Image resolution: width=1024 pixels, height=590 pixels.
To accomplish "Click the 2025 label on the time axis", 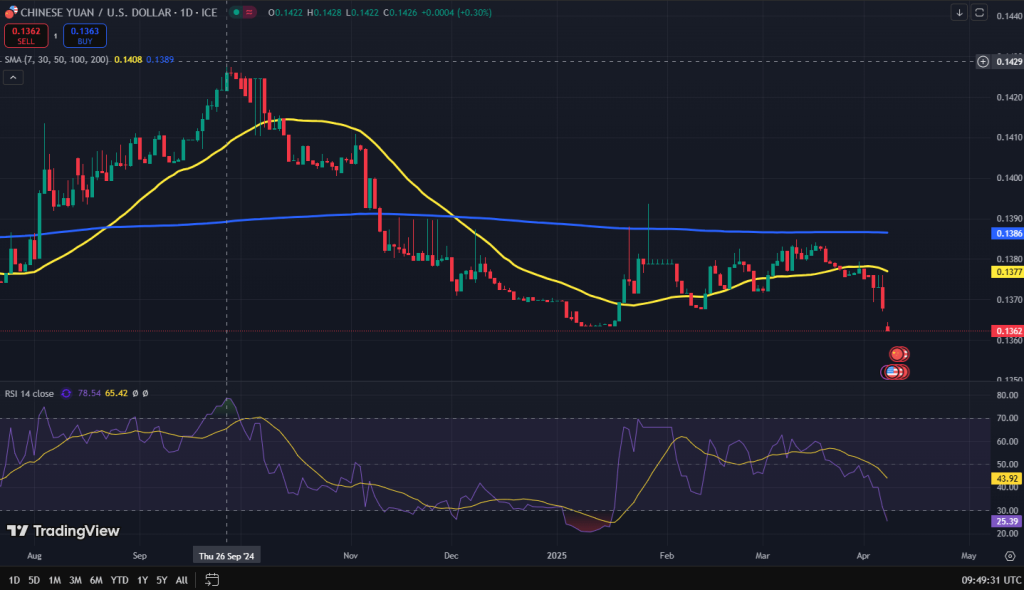I will (556, 556).
